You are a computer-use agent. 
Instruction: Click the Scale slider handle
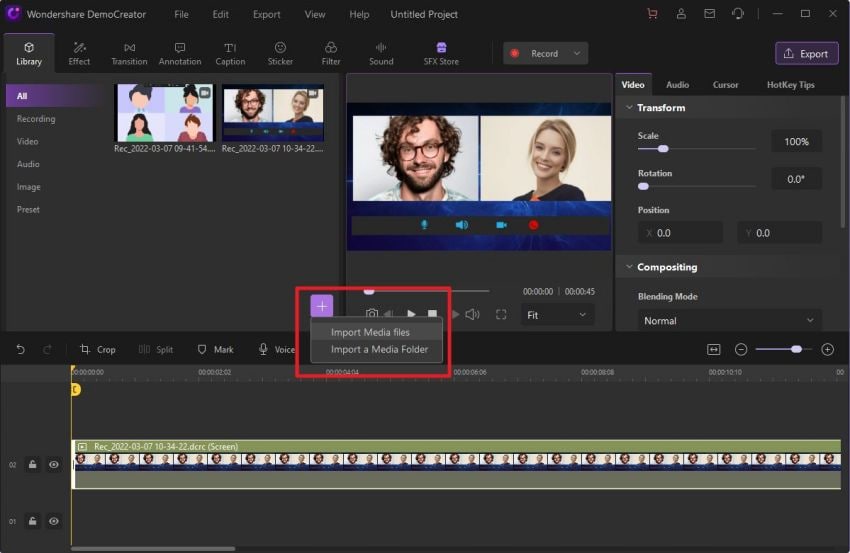662,149
